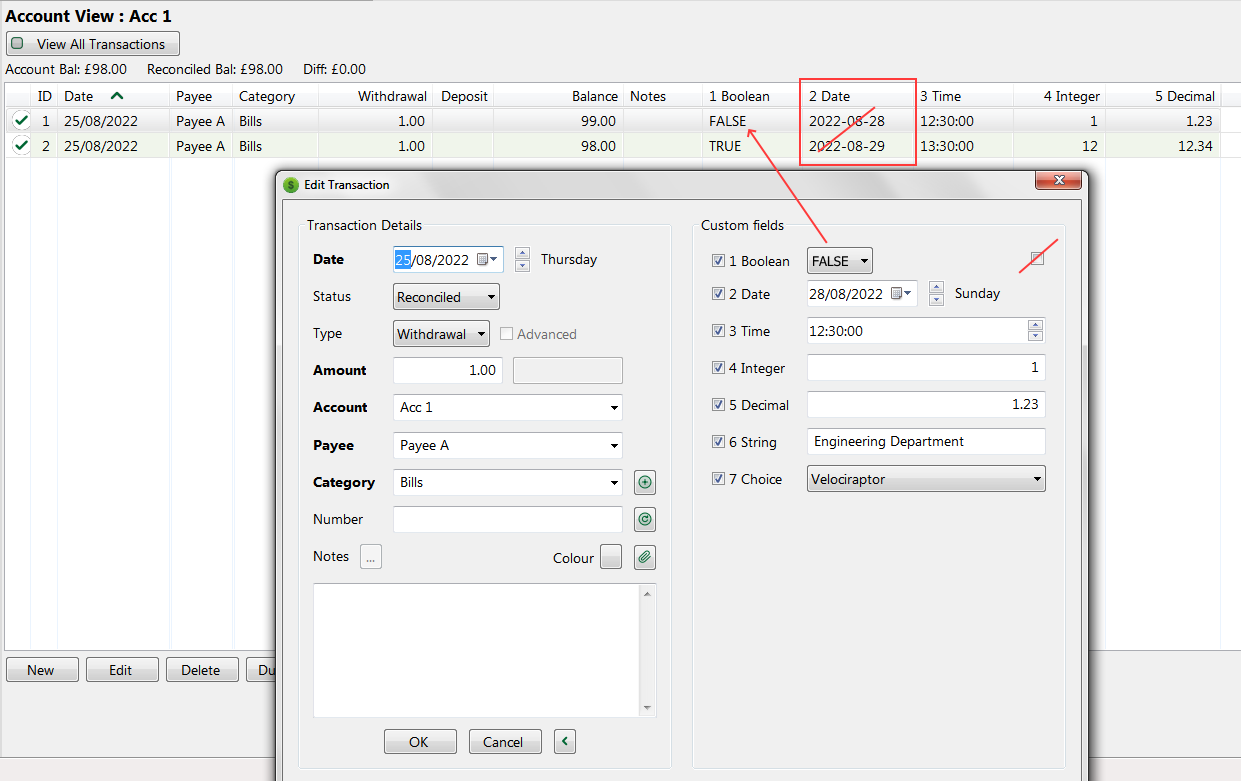Uncheck the 6 String custom field
The image size is (1241, 781).
click(718, 441)
